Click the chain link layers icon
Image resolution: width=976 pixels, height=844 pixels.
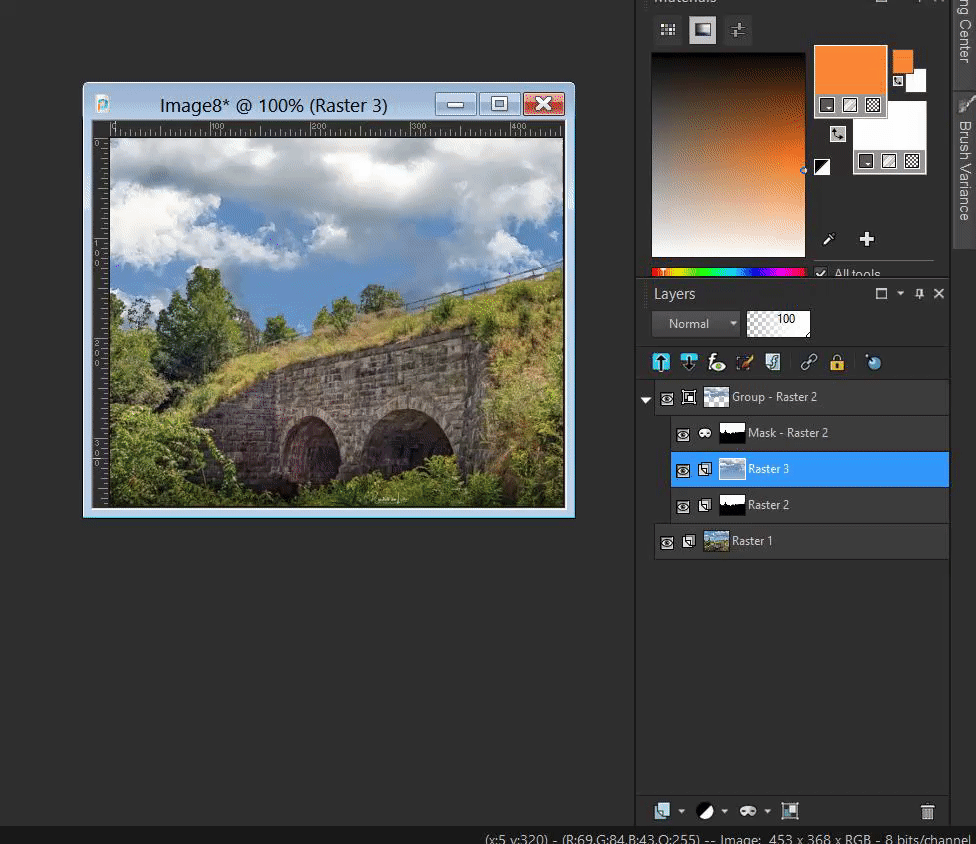coord(808,362)
